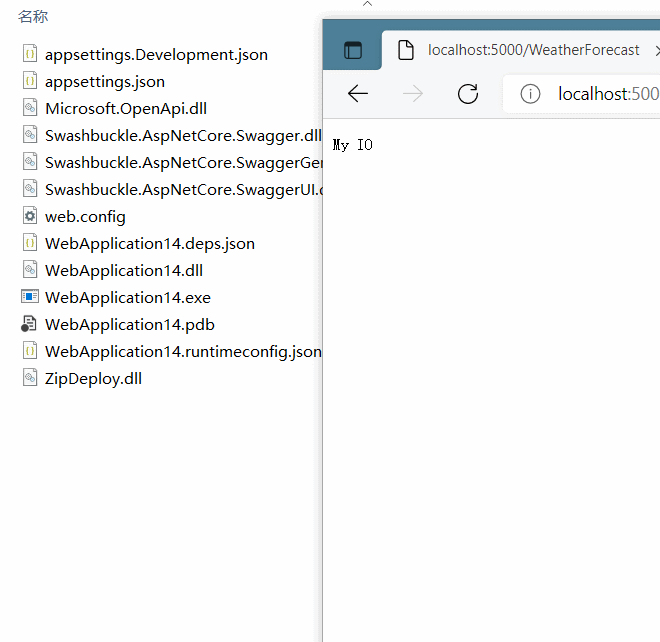Image resolution: width=660 pixels, height=642 pixels.
Task: Click the Swashbuckle.AspNetCore.Swagger.dll file icon
Action: click(30, 135)
